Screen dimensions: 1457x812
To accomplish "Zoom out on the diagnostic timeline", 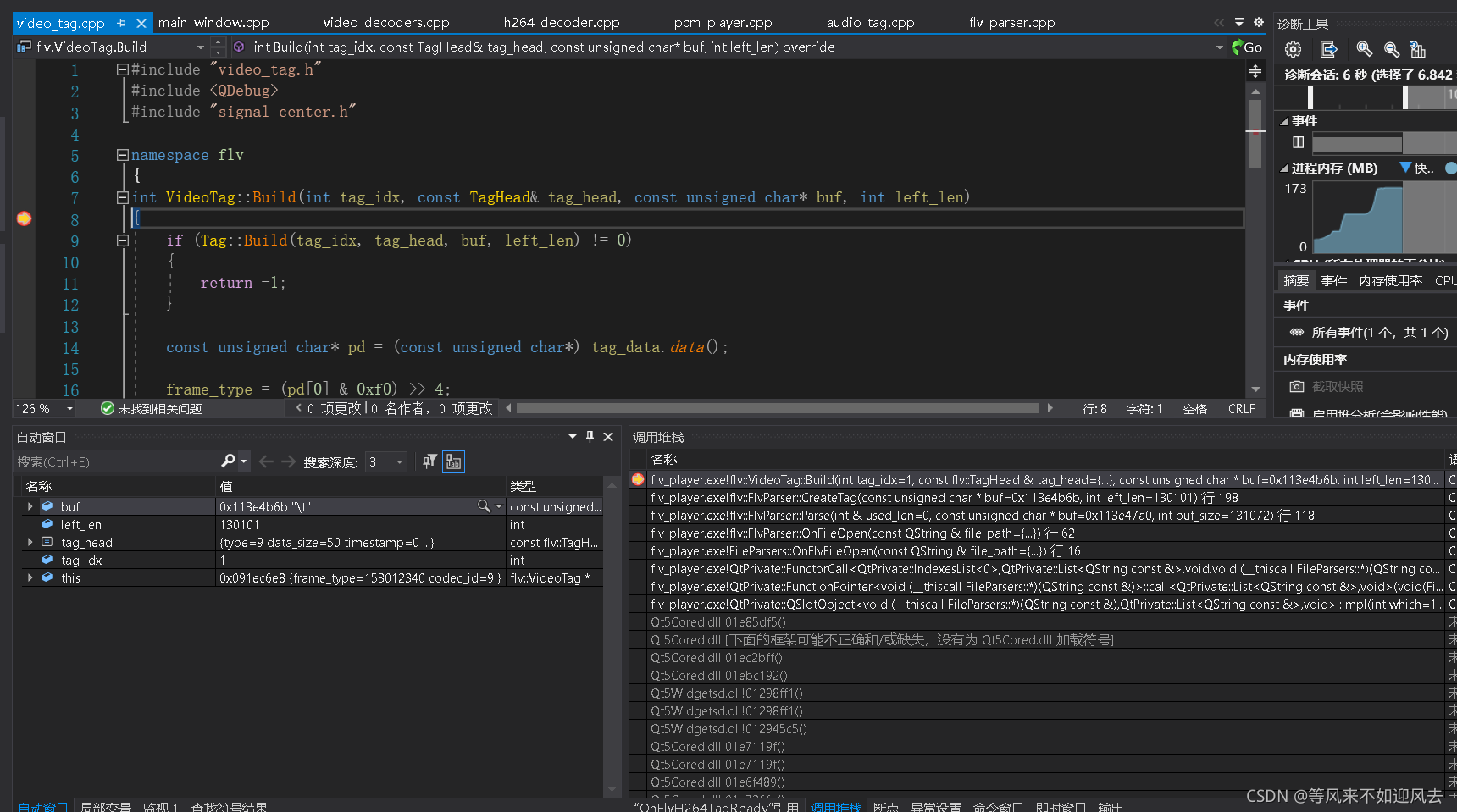I will pyautogui.click(x=1391, y=49).
